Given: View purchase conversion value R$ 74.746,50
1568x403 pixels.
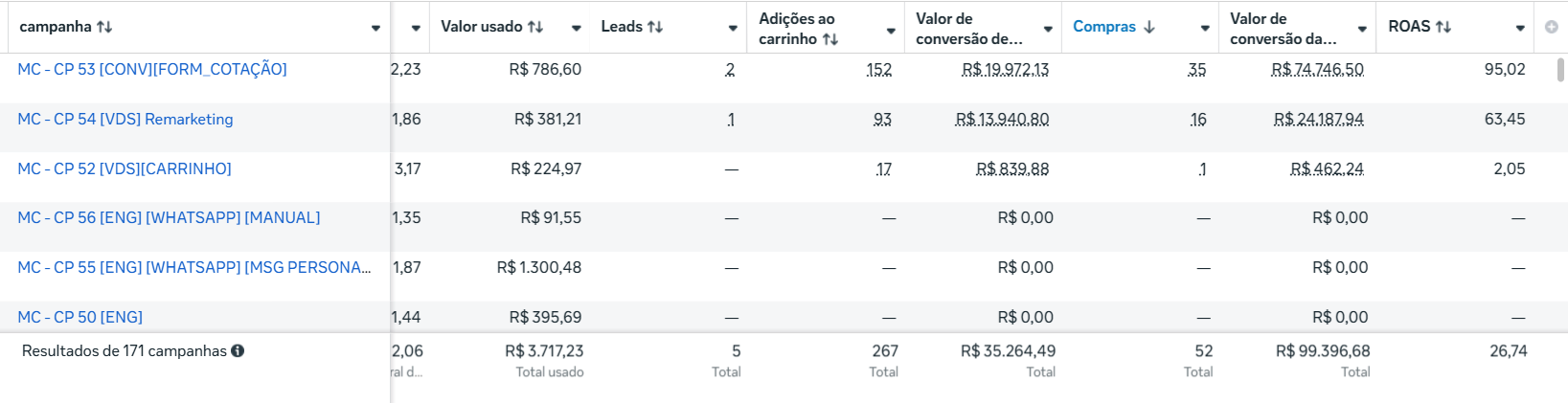Looking at the screenshot, I should (x=1317, y=69).
